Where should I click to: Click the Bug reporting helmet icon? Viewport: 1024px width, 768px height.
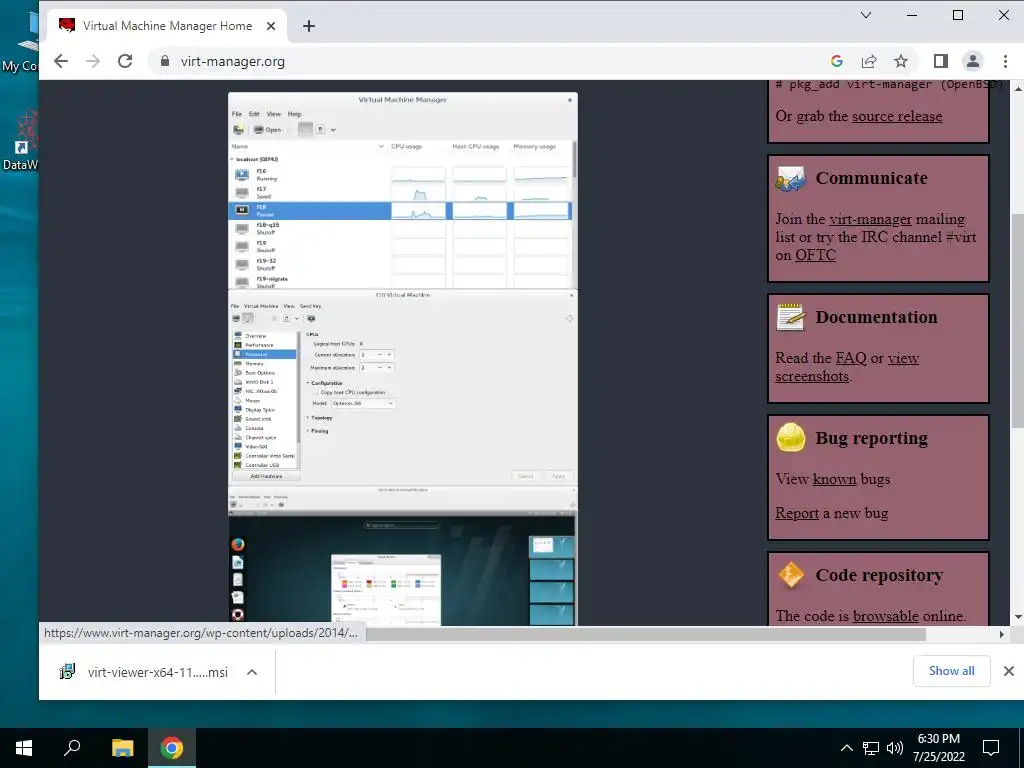[x=790, y=438]
